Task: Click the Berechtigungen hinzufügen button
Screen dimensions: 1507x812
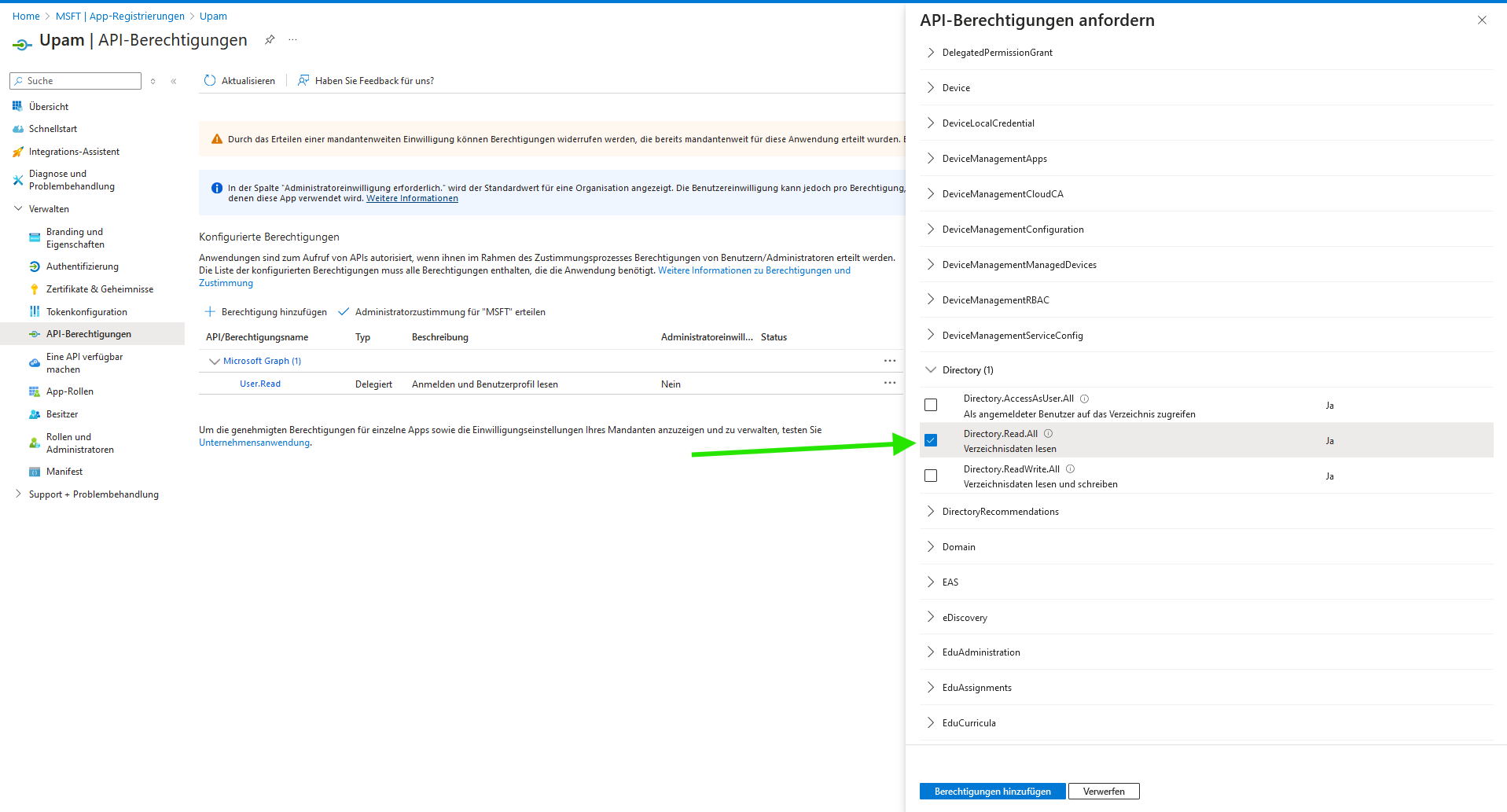Action: click(x=992, y=792)
